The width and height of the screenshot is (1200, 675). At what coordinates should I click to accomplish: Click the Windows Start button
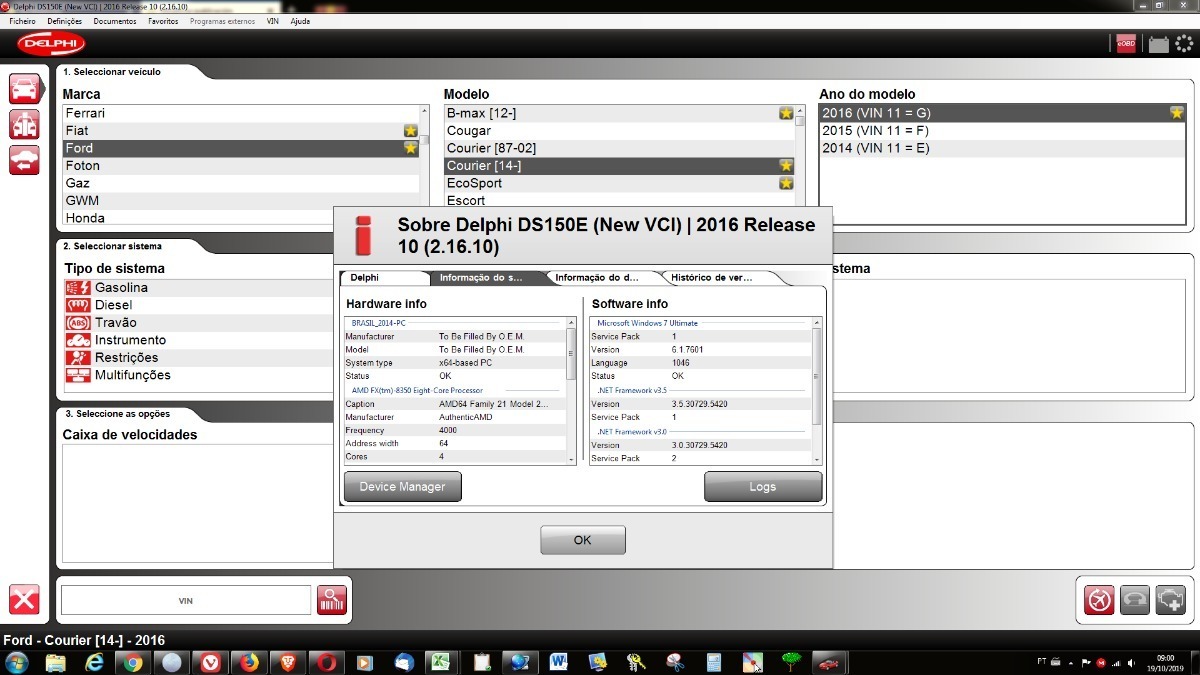point(17,662)
